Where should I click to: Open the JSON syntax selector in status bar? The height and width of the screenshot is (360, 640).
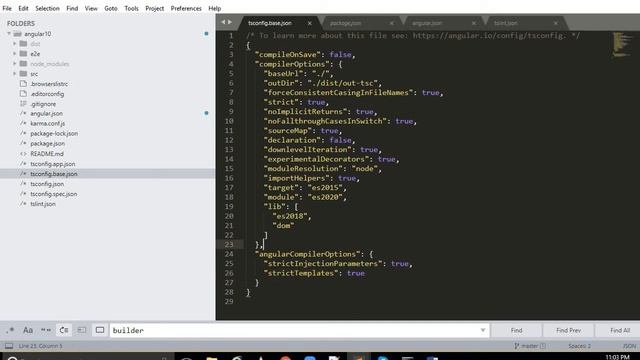tap(629, 346)
